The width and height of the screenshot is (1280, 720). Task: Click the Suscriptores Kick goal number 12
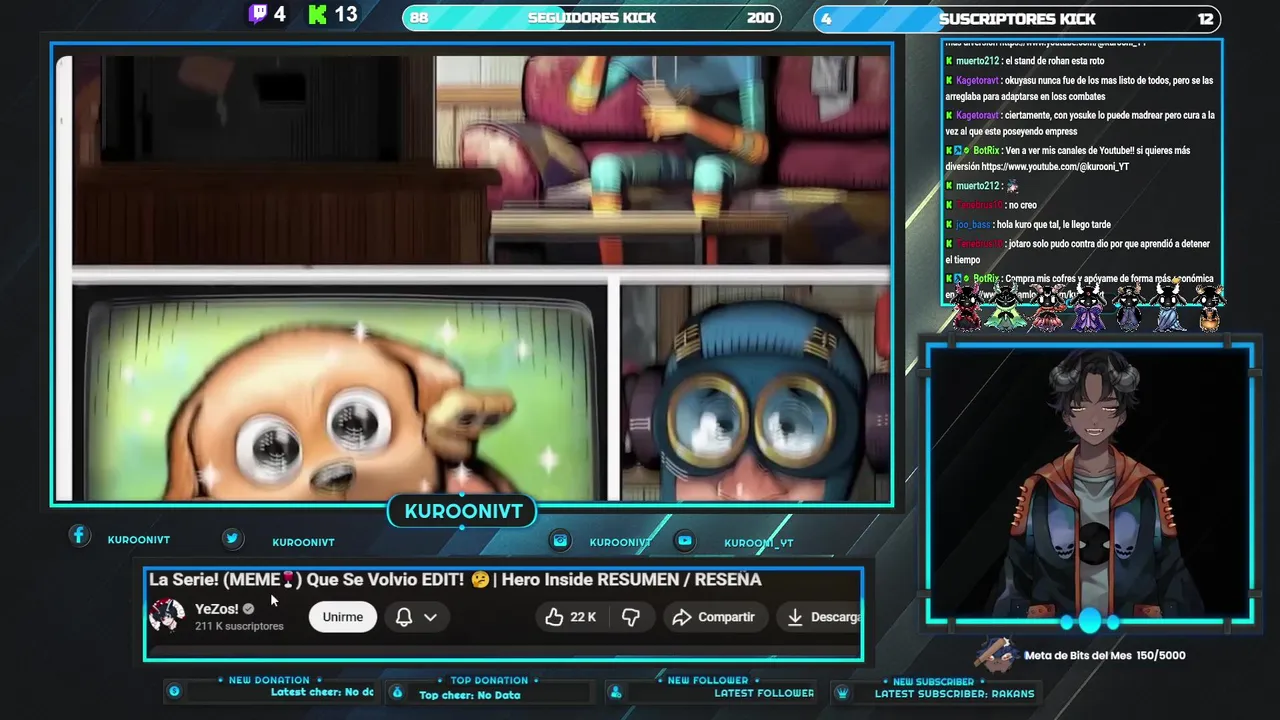(1206, 19)
